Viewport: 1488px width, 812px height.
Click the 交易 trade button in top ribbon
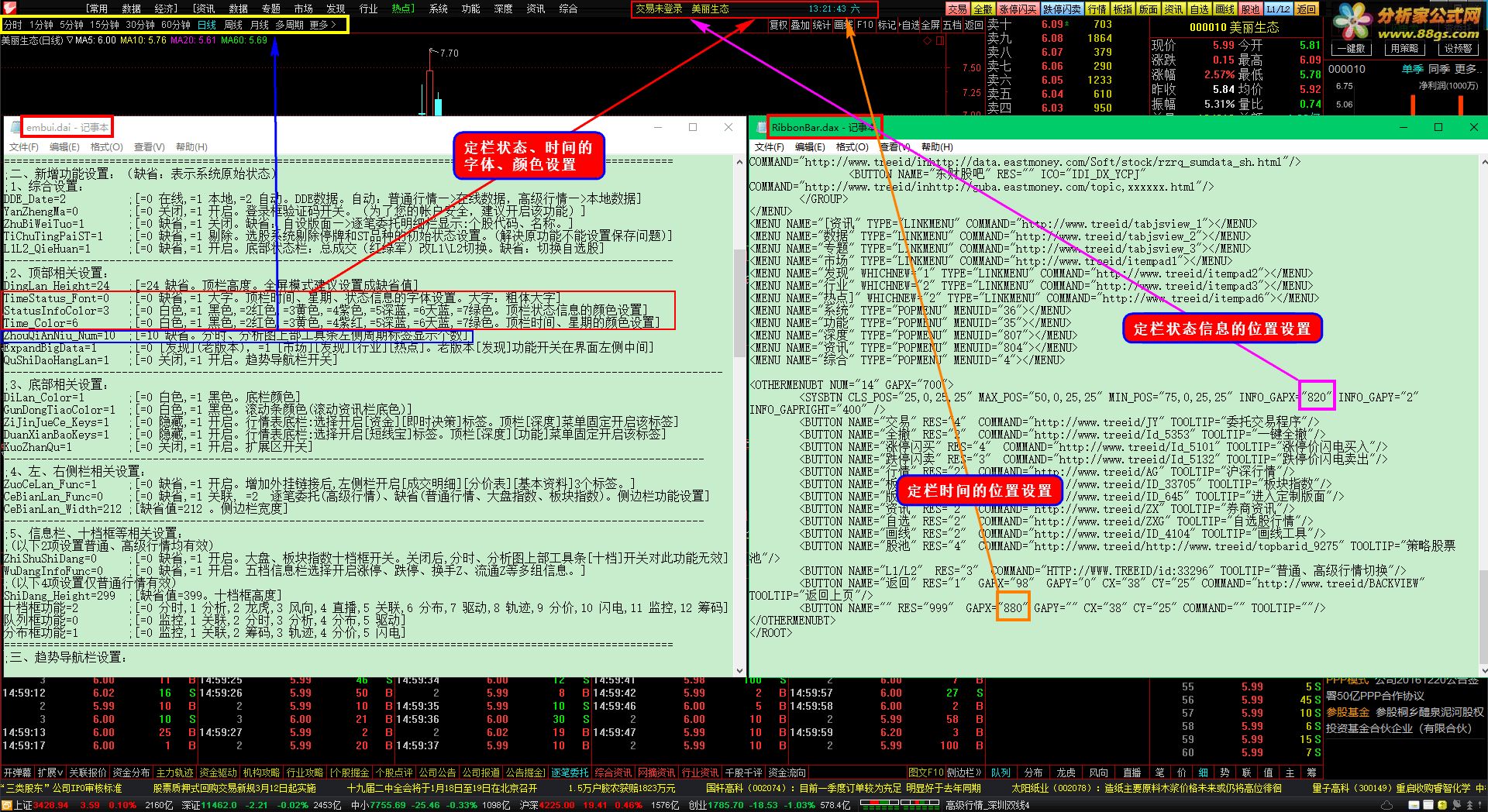point(958,9)
